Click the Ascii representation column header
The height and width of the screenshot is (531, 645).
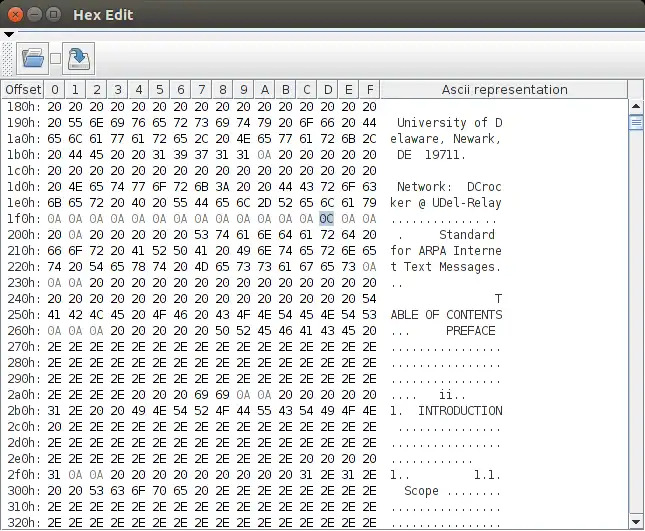tap(504, 90)
